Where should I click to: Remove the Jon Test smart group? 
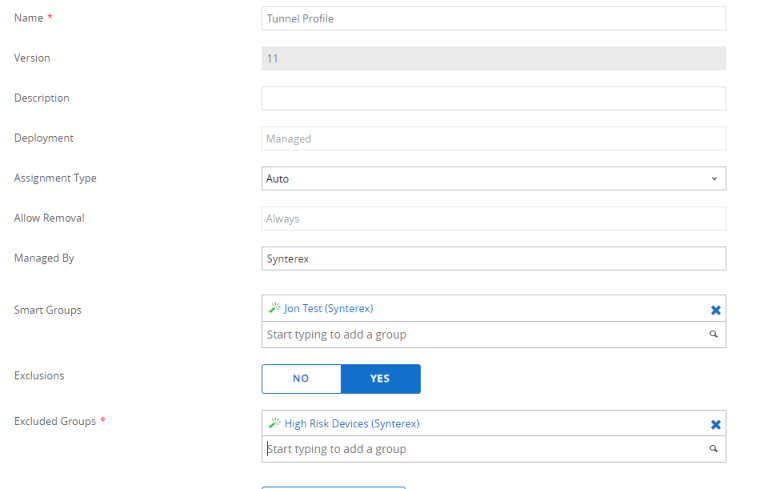click(715, 310)
